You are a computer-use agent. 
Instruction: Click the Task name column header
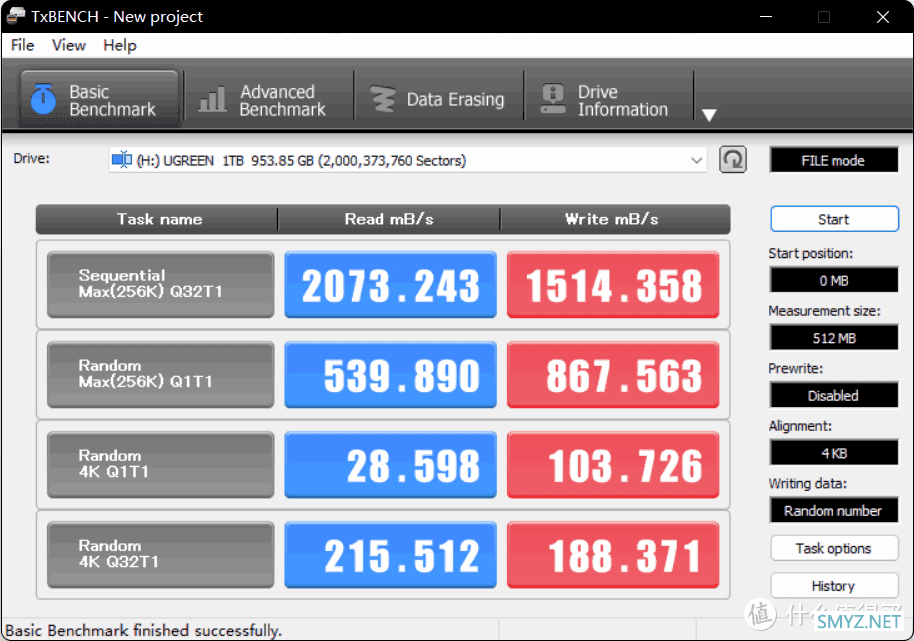(157, 219)
